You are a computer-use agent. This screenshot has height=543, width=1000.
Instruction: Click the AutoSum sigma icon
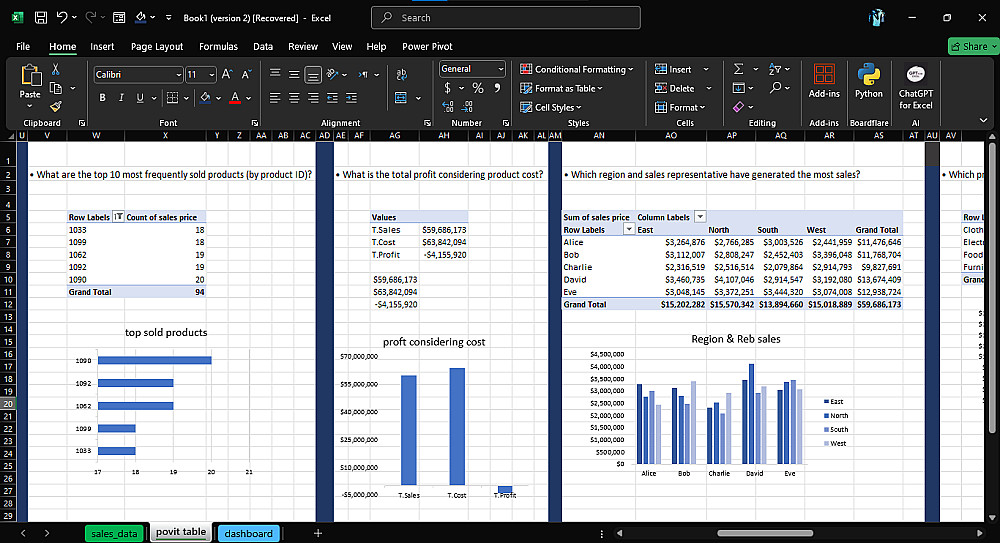738,69
